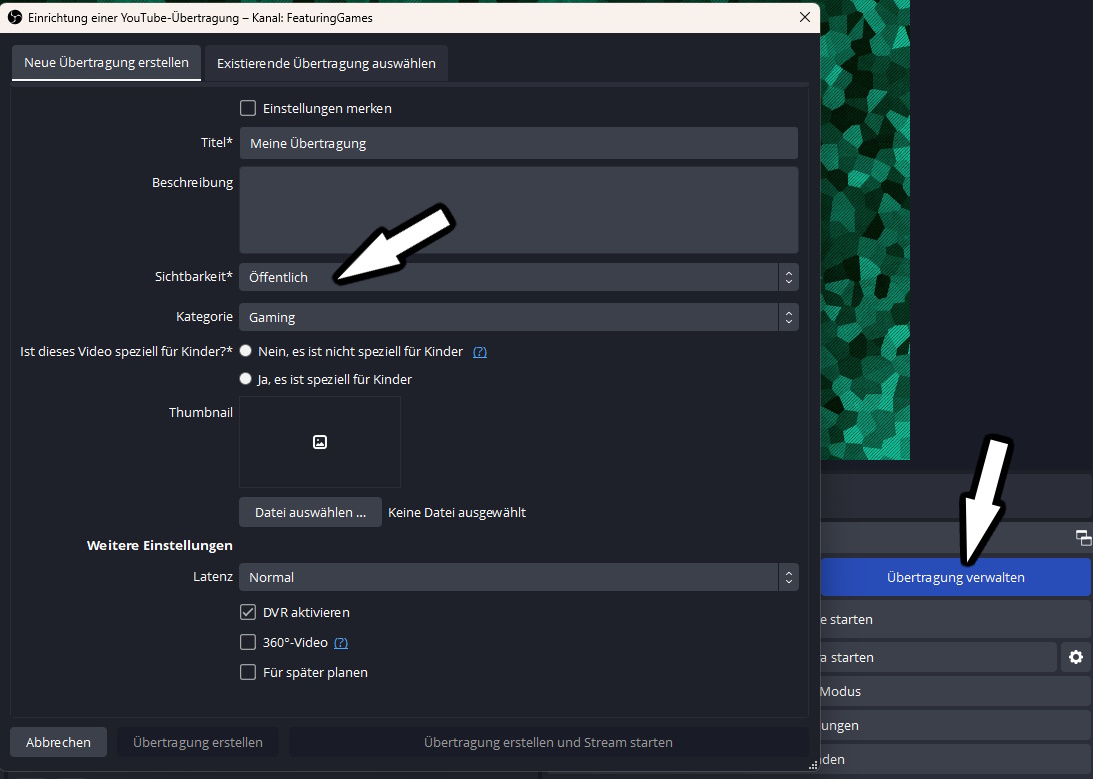Select the Neue Übertragung erstellen tab
Screen dimensions: 1093x779
(106, 63)
